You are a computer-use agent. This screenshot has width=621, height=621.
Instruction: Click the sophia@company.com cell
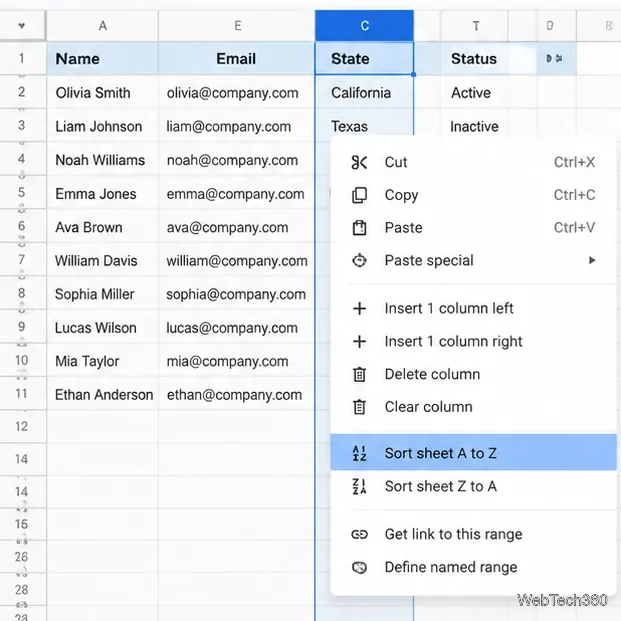click(x=237, y=294)
